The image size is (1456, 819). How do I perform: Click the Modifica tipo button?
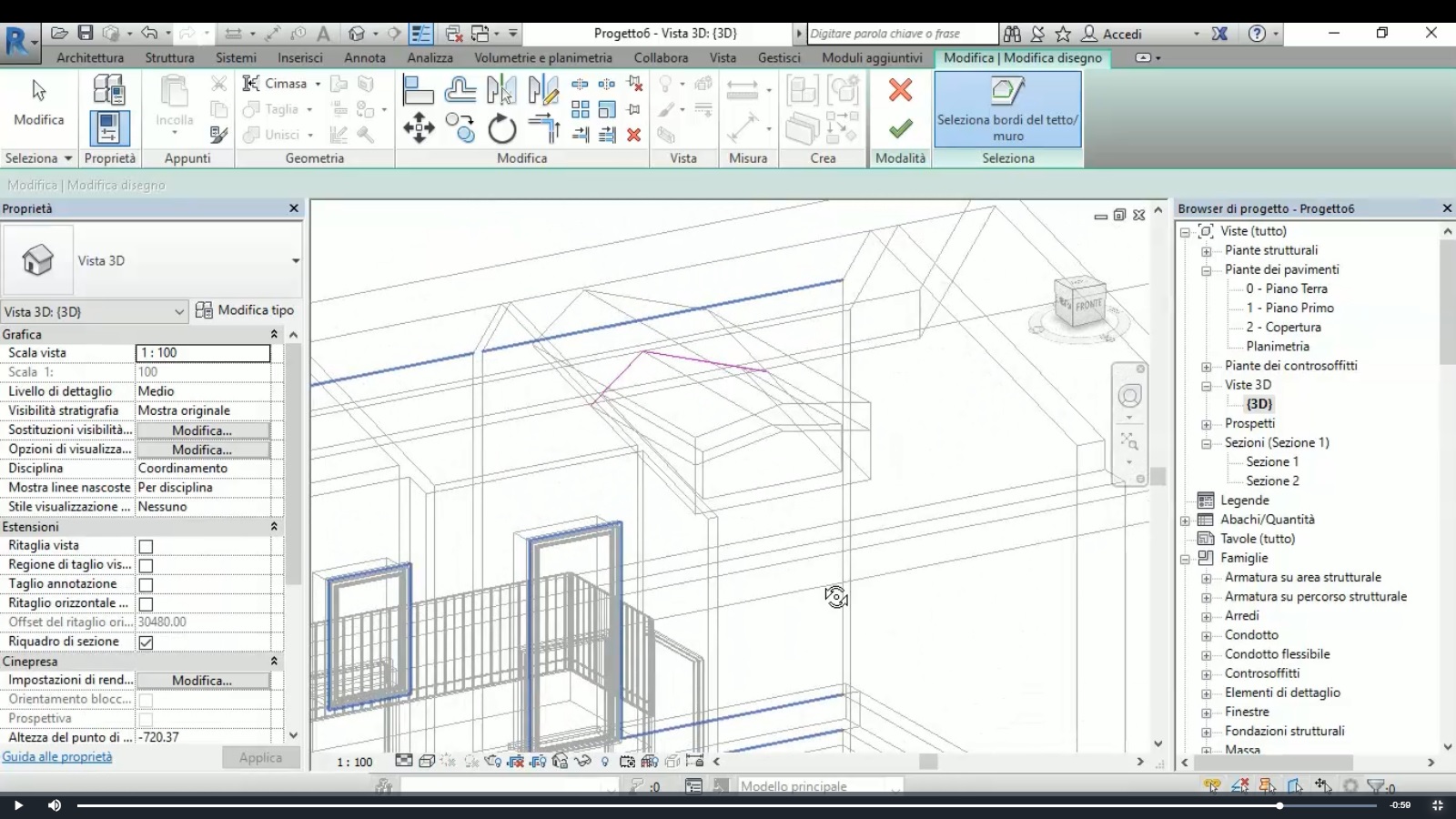pos(246,310)
